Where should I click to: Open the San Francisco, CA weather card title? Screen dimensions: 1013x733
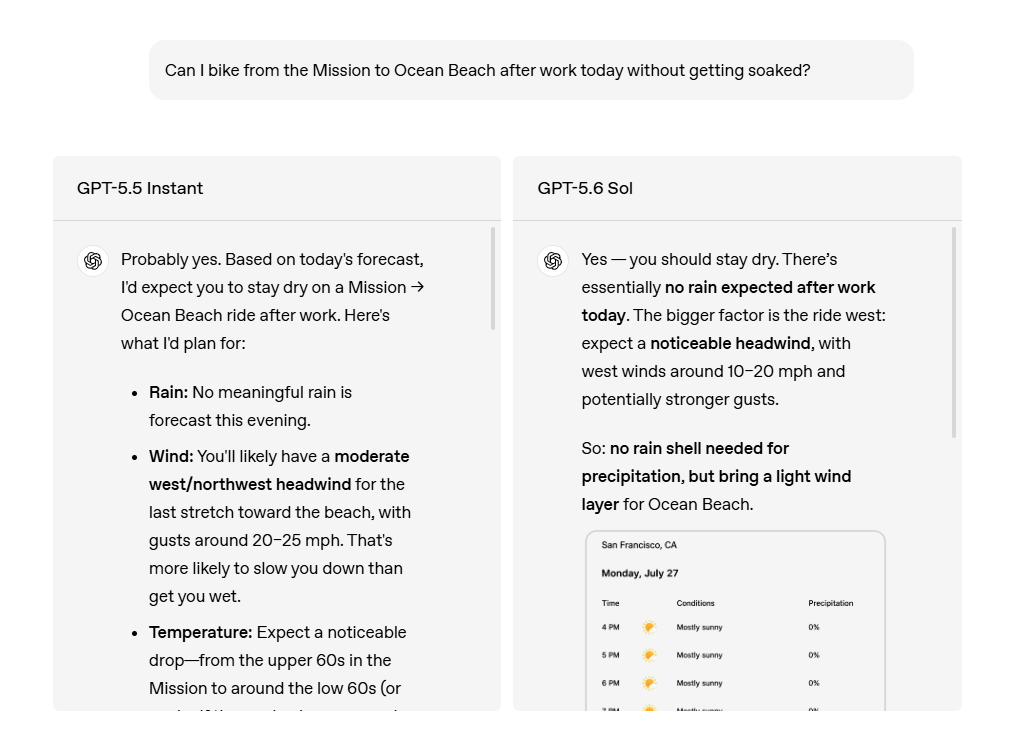639,545
